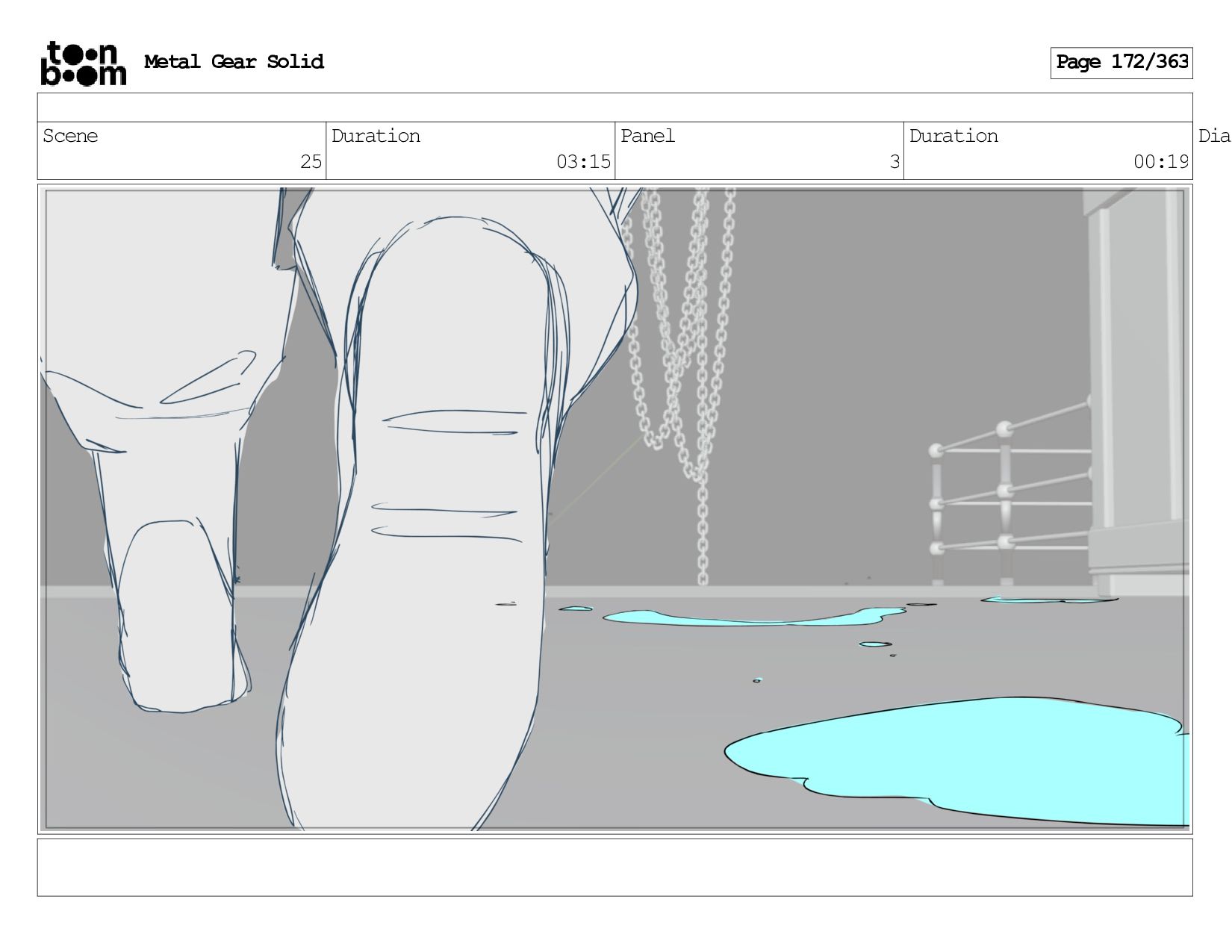Click the panel duration value '00:19'
The width and height of the screenshot is (1232, 952).
tap(1161, 161)
